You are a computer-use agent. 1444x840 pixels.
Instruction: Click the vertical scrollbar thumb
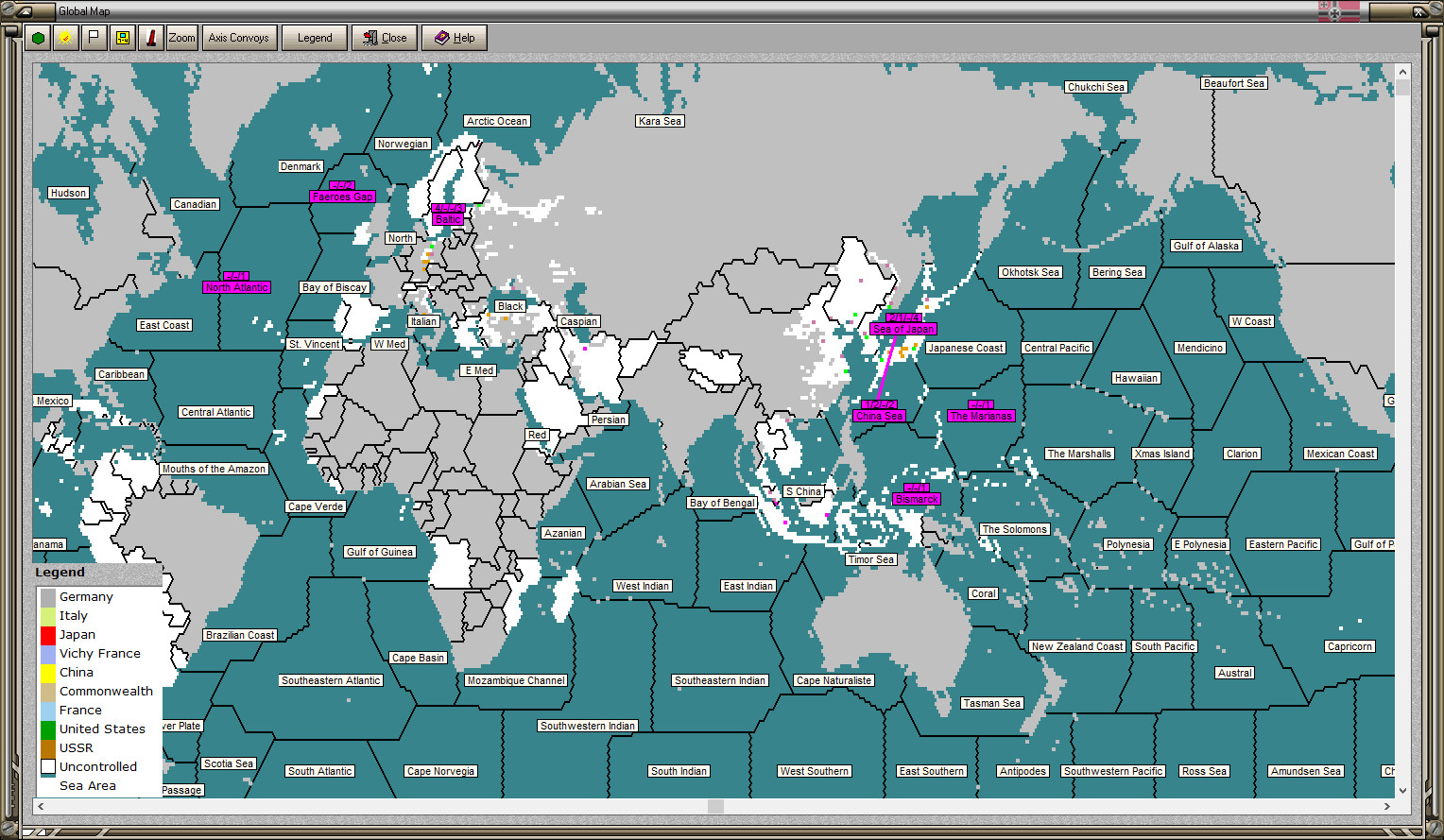click(x=1402, y=88)
